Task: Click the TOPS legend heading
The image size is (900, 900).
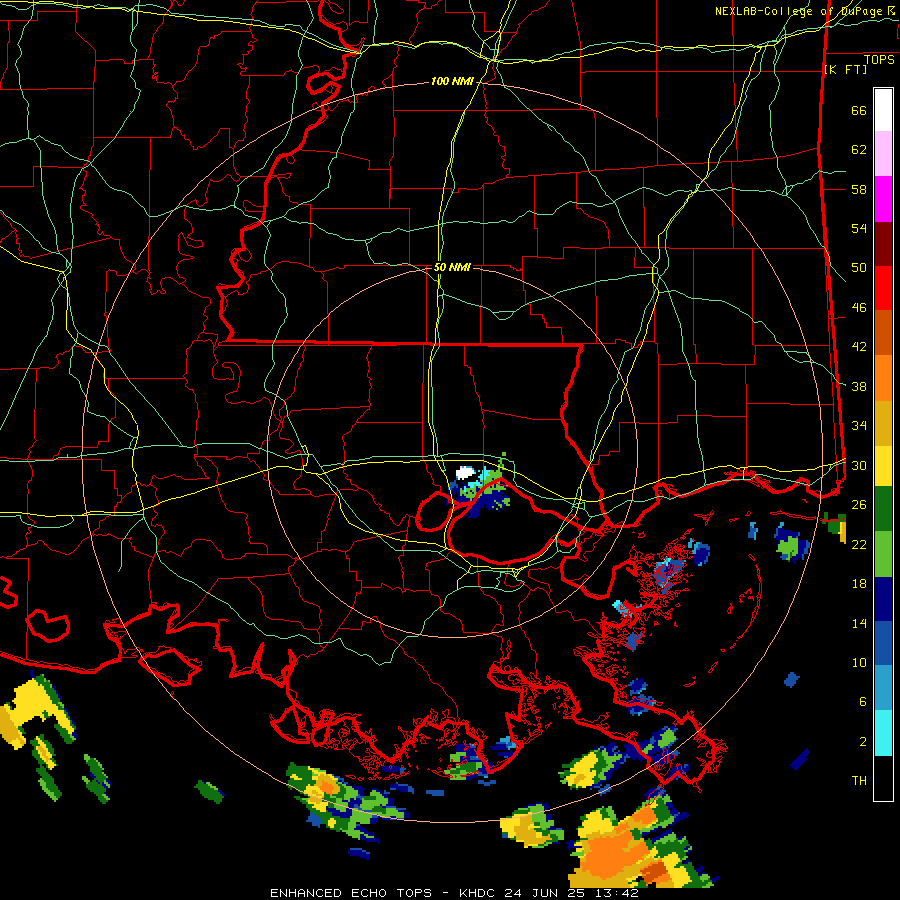Action: click(879, 60)
